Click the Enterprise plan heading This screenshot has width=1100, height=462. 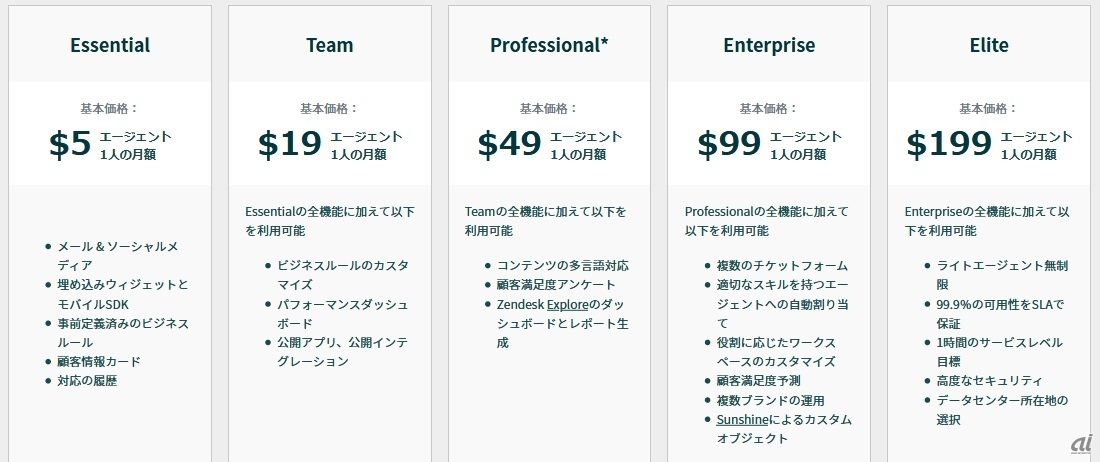(769, 45)
